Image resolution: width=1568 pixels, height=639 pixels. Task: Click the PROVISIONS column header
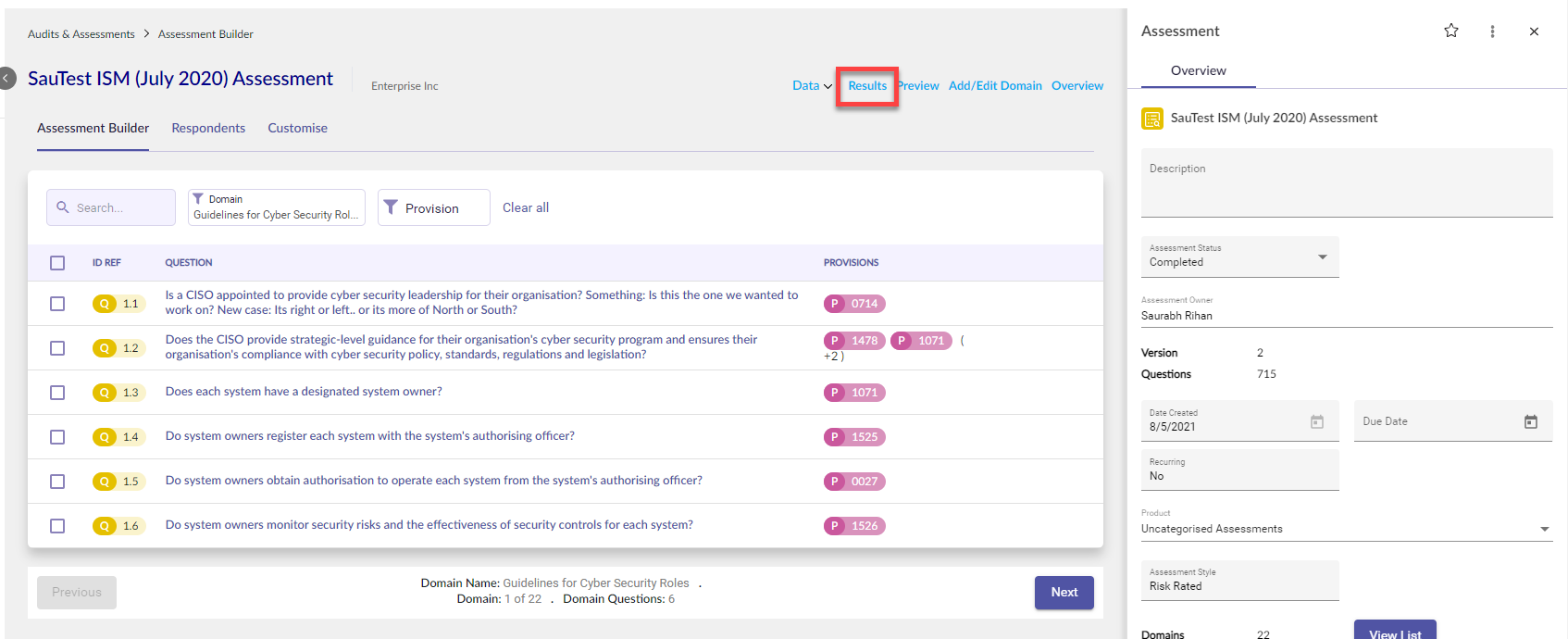point(852,263)
